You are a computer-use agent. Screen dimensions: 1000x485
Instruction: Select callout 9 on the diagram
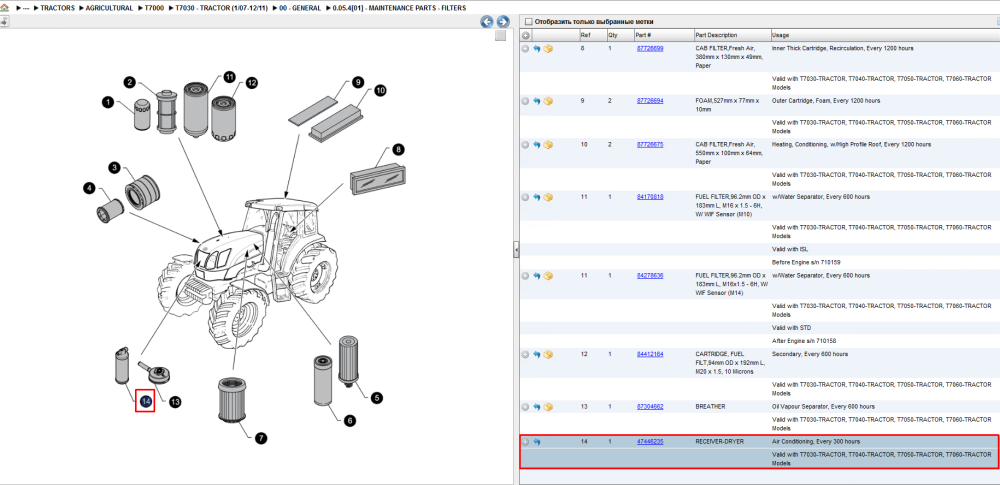click(358, 82)
